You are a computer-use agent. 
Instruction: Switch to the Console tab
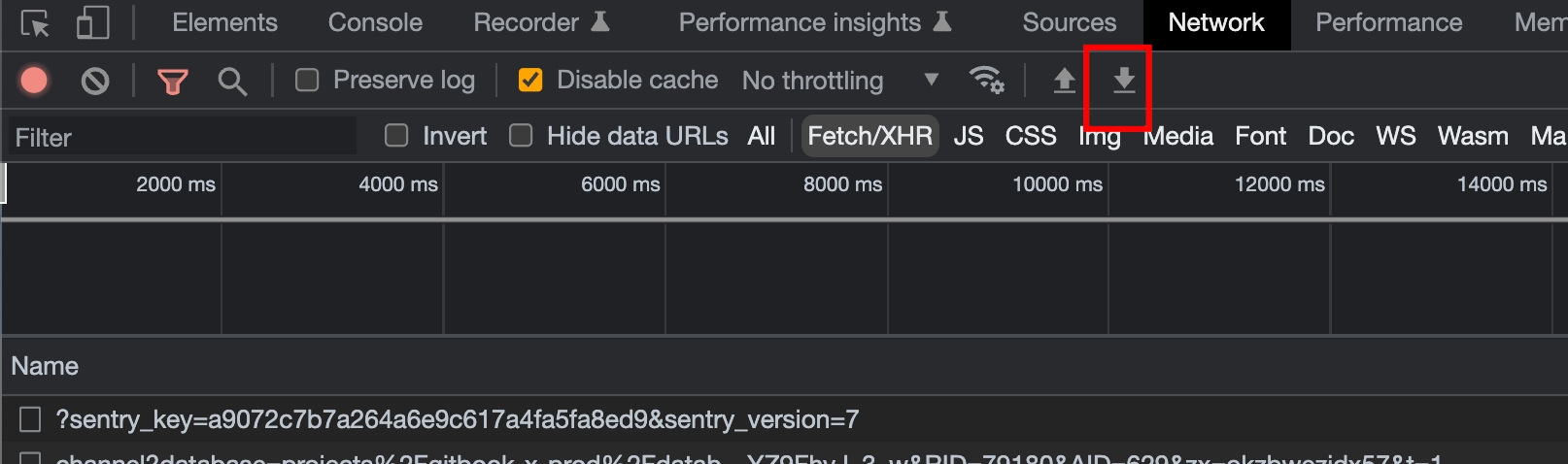375,23
